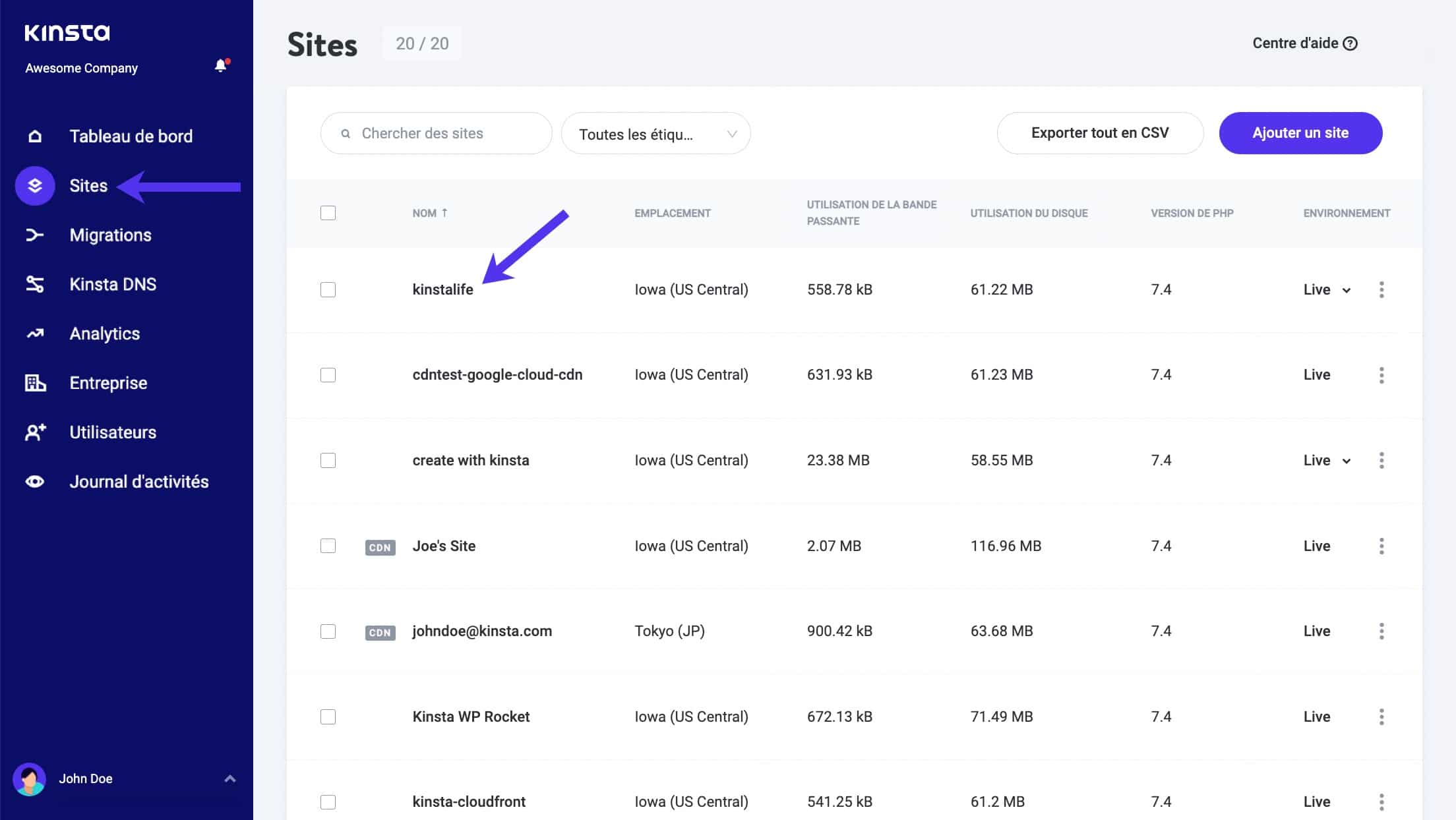Screen dimensions: 1456x820
Task: Open the kebab menu for kinstalife row
Action: coord(1381,289)
